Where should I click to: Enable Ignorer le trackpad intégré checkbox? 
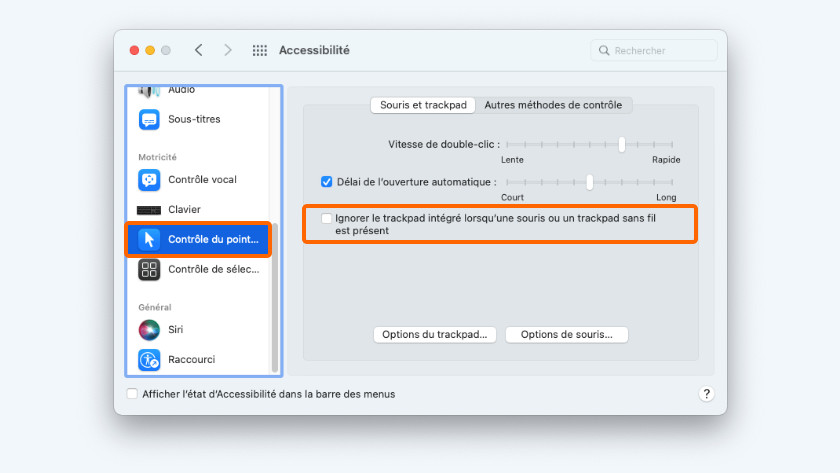pos(326,218)
